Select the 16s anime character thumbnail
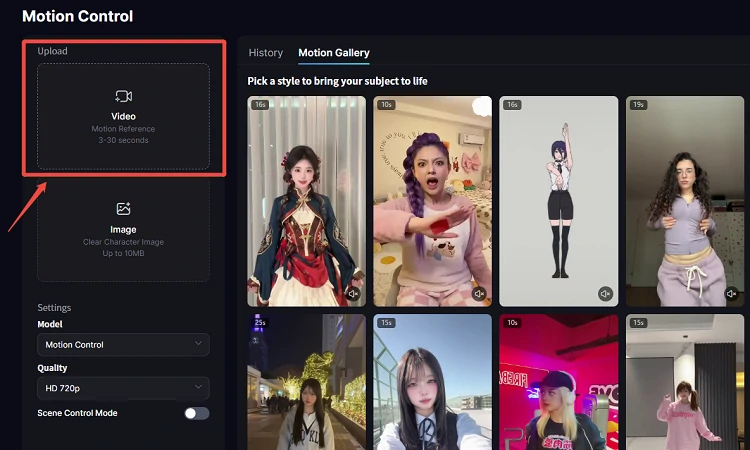Screen dimensions: 750x450 [x=559, y=201]
